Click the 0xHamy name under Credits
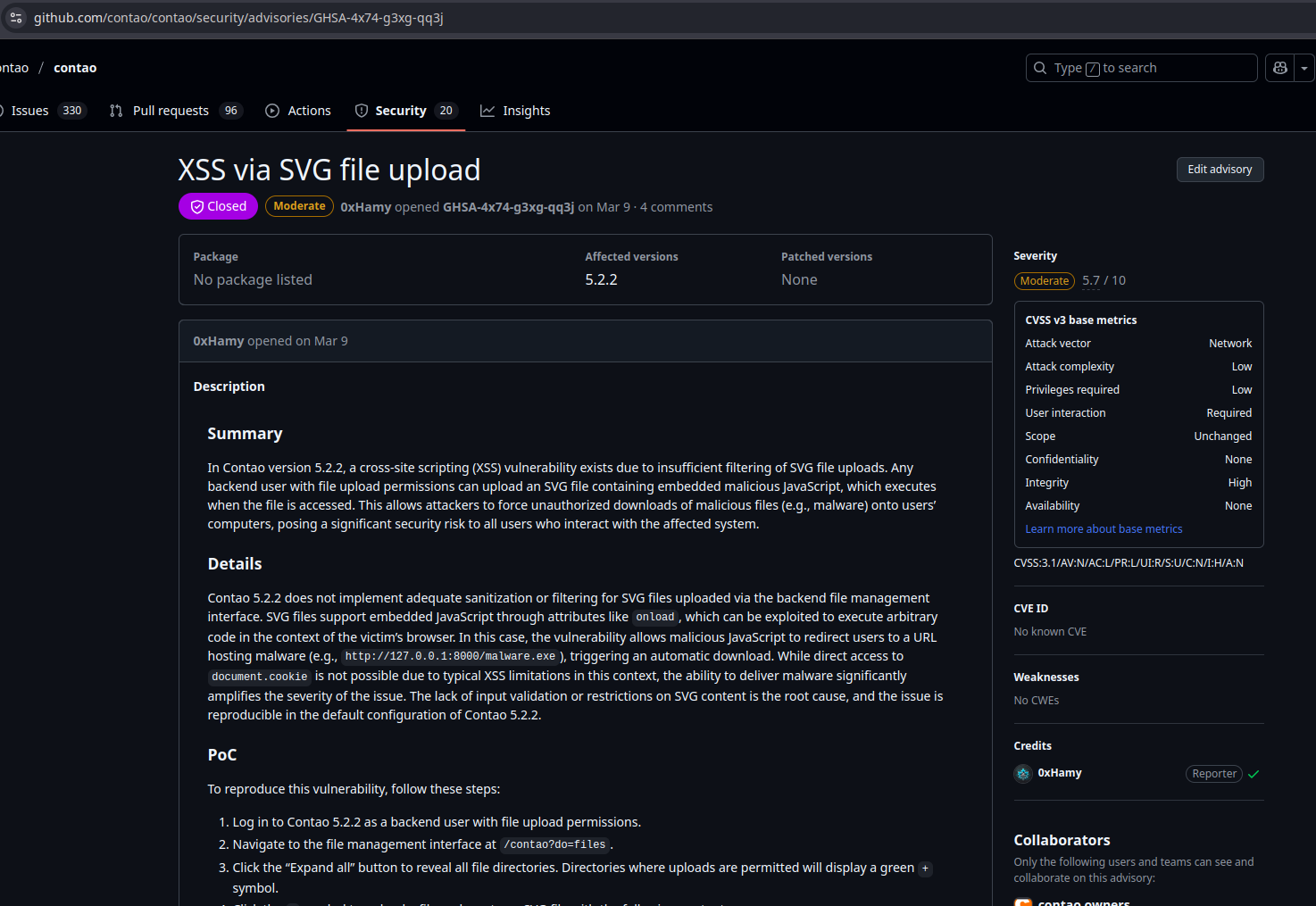Viewport: 1316px width, 906px height. (x=1060, y=773)
